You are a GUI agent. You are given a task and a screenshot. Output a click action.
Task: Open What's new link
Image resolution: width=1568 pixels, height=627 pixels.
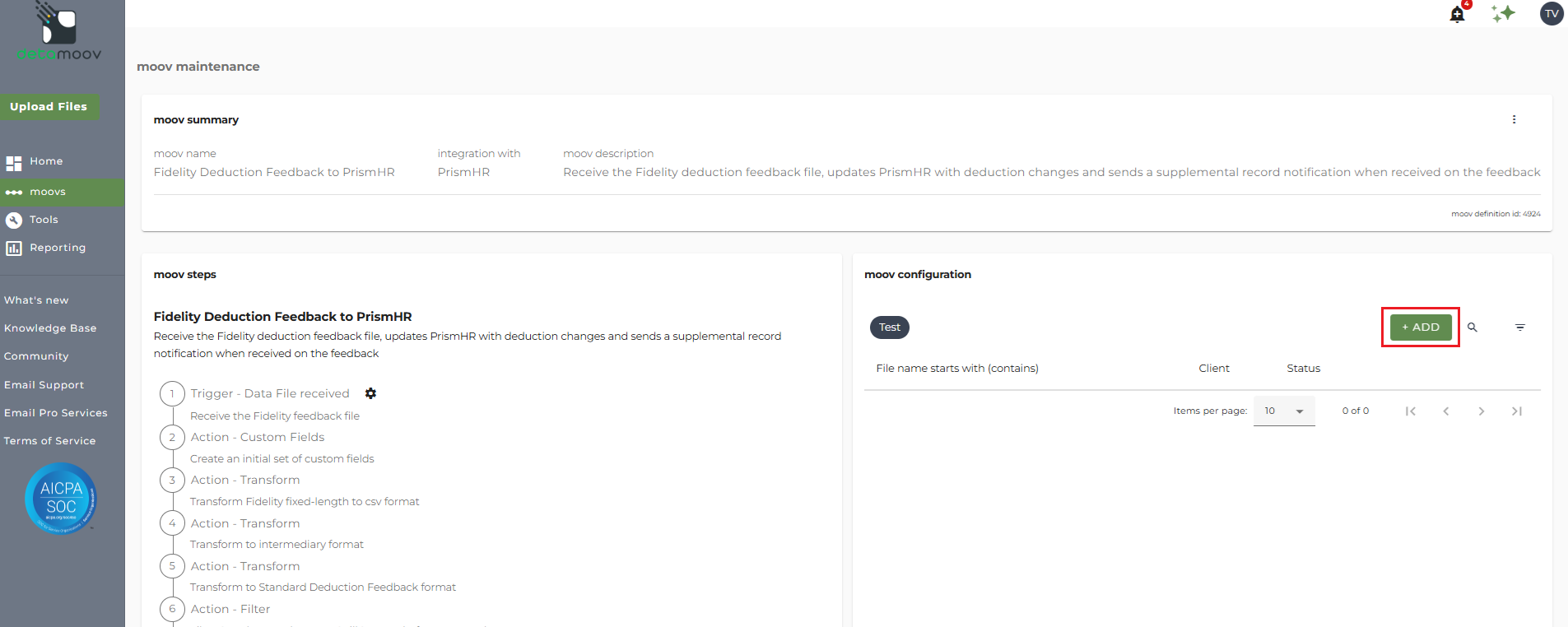[36, 300]
